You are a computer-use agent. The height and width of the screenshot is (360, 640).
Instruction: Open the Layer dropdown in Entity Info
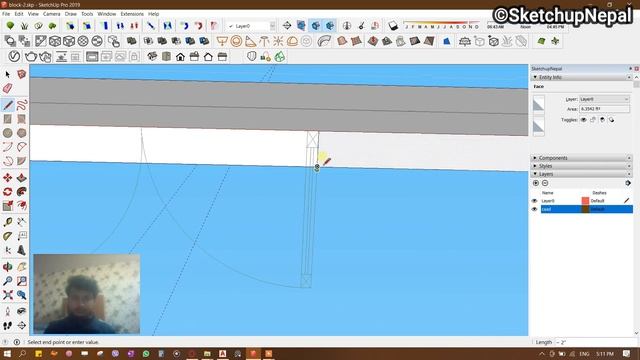pyautogui.click(x=604, y=99)
